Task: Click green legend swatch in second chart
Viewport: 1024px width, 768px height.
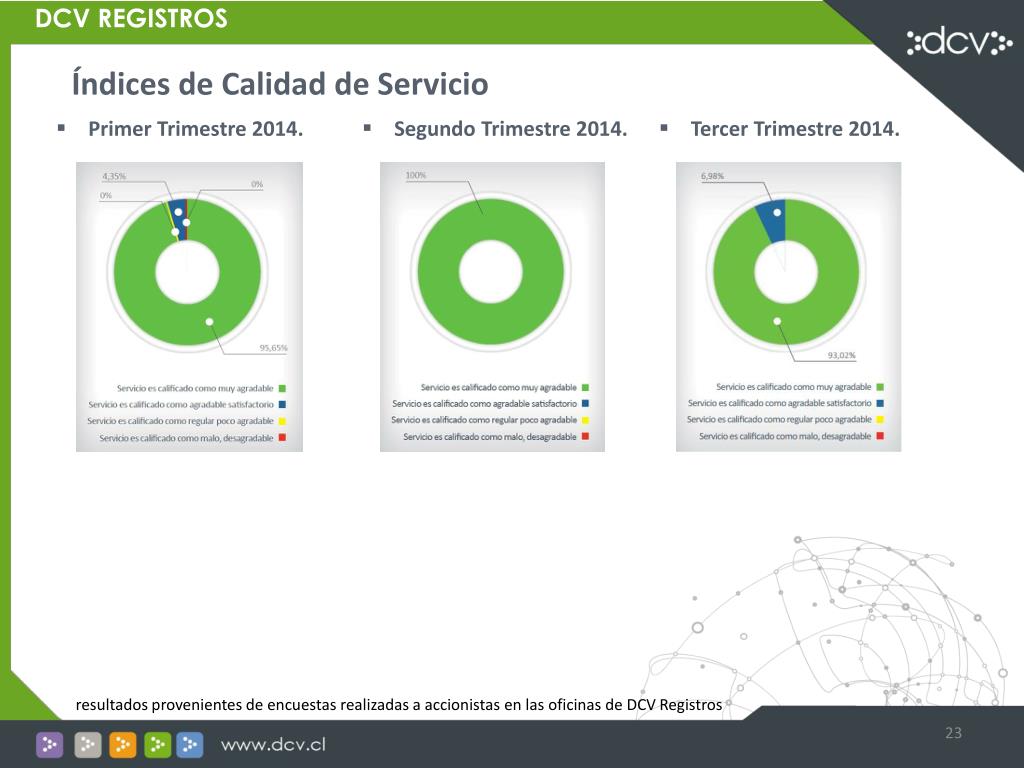Action: (586, 387)
